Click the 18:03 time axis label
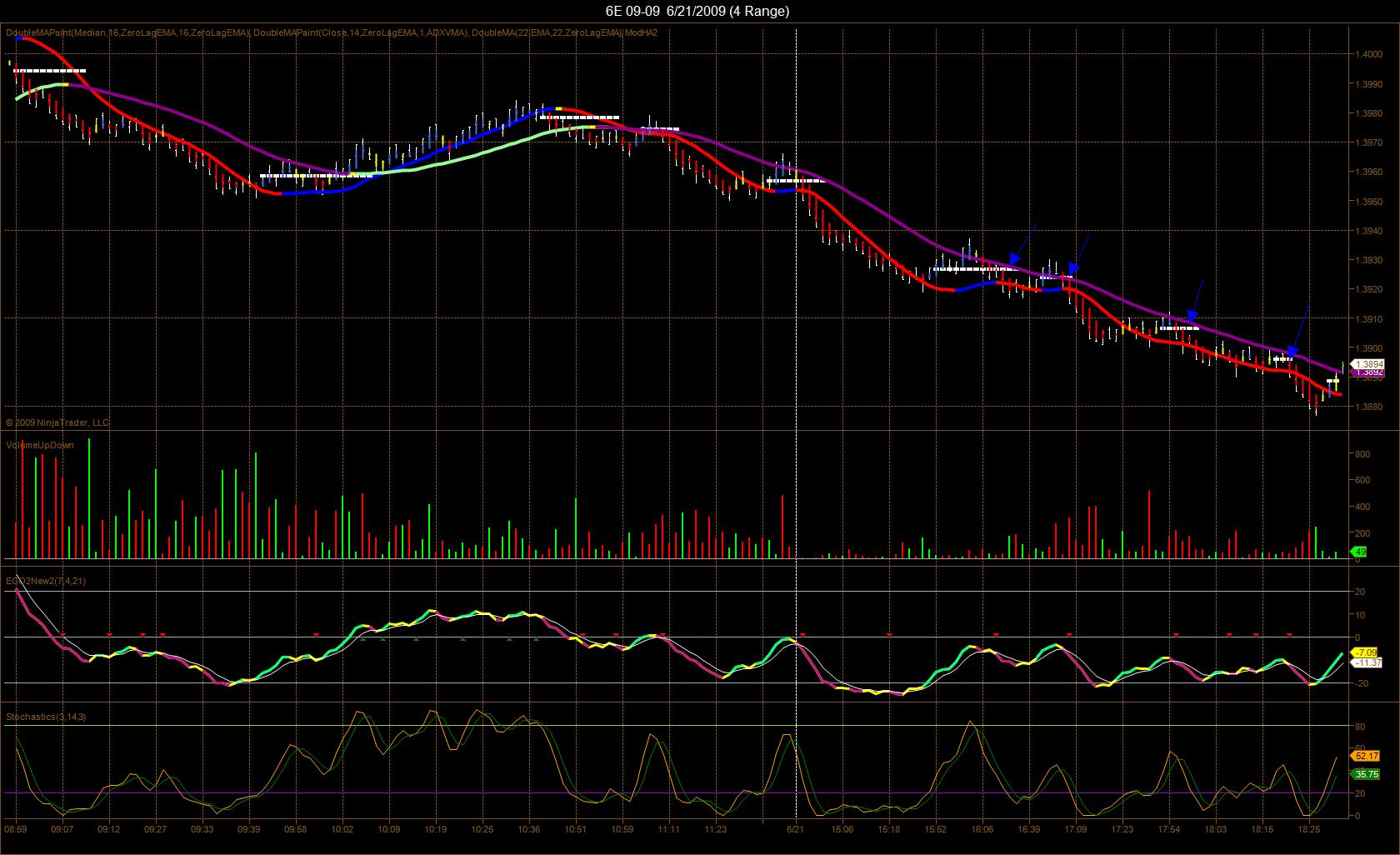Image resolution: width=1400 pixels, height=855 pixels. [1216, 829]
